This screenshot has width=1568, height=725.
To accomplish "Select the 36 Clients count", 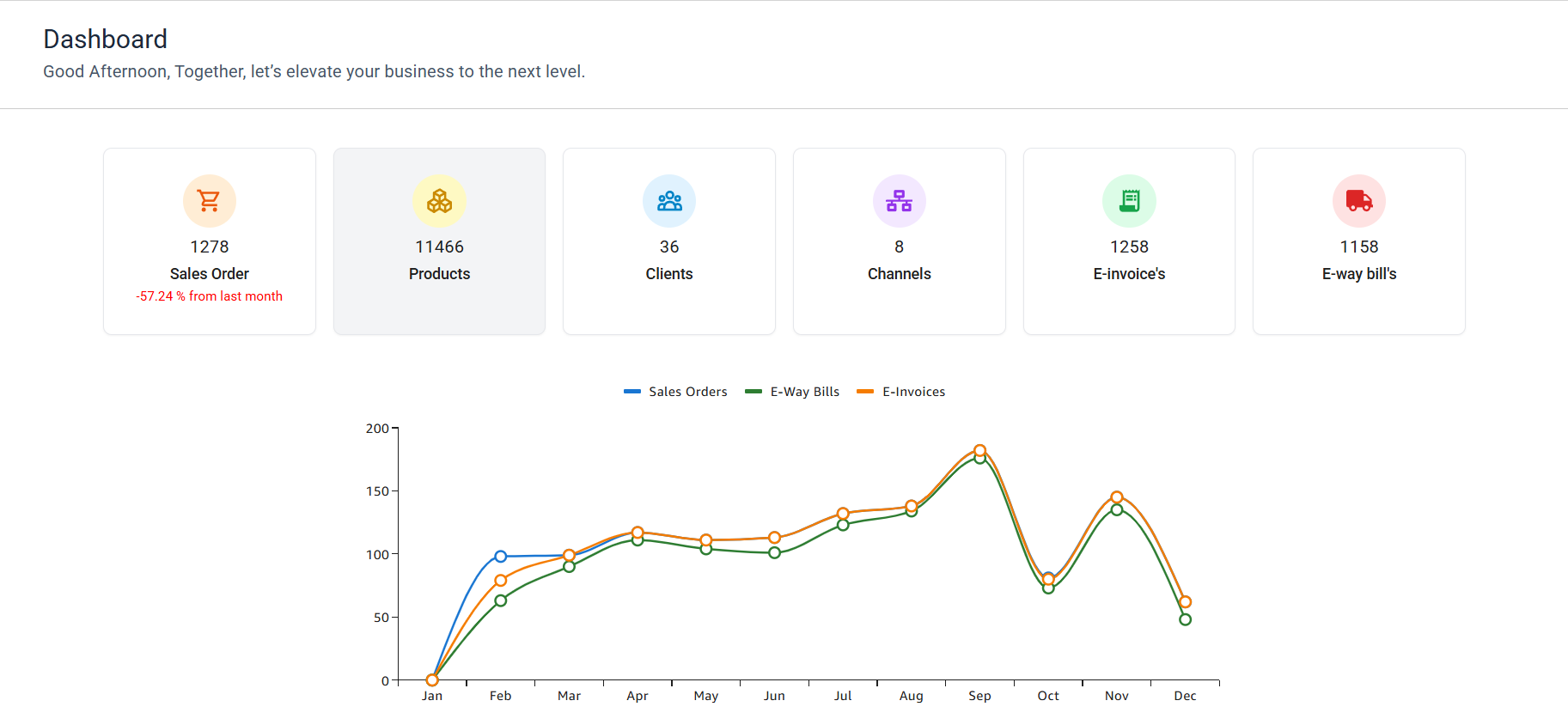I will [669, 247].
